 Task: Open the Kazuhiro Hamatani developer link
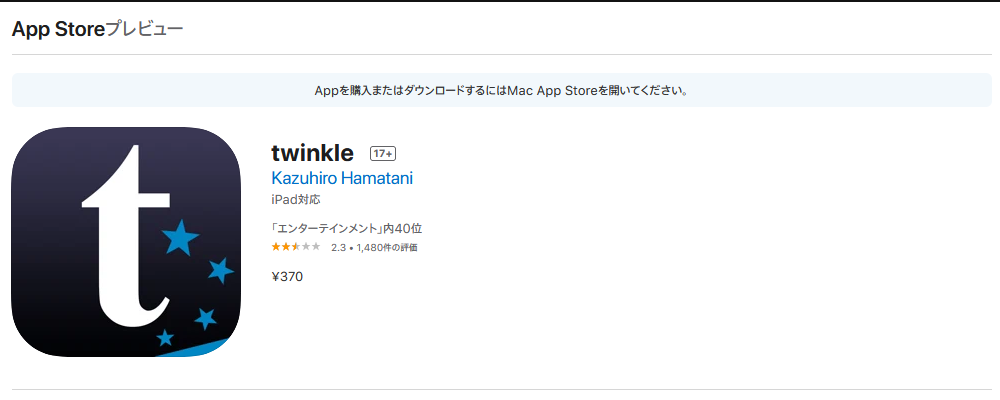[x=342, y=178]
